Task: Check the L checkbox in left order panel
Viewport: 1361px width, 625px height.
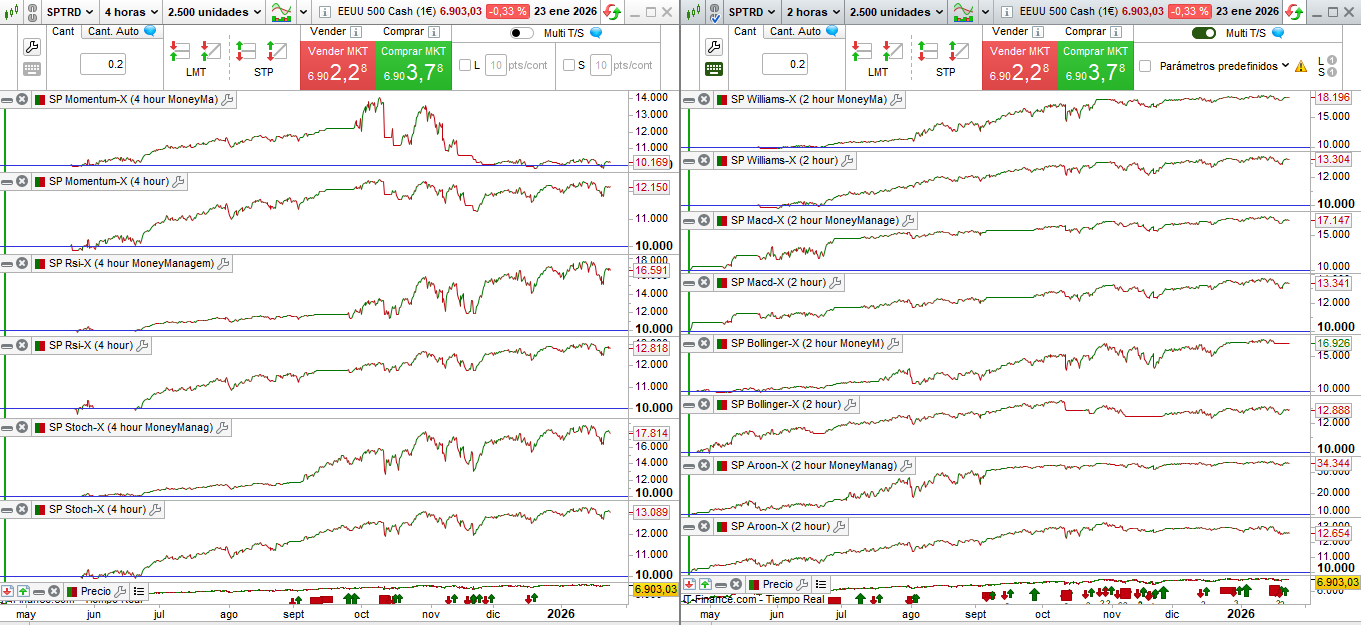Action: (465, 65)
